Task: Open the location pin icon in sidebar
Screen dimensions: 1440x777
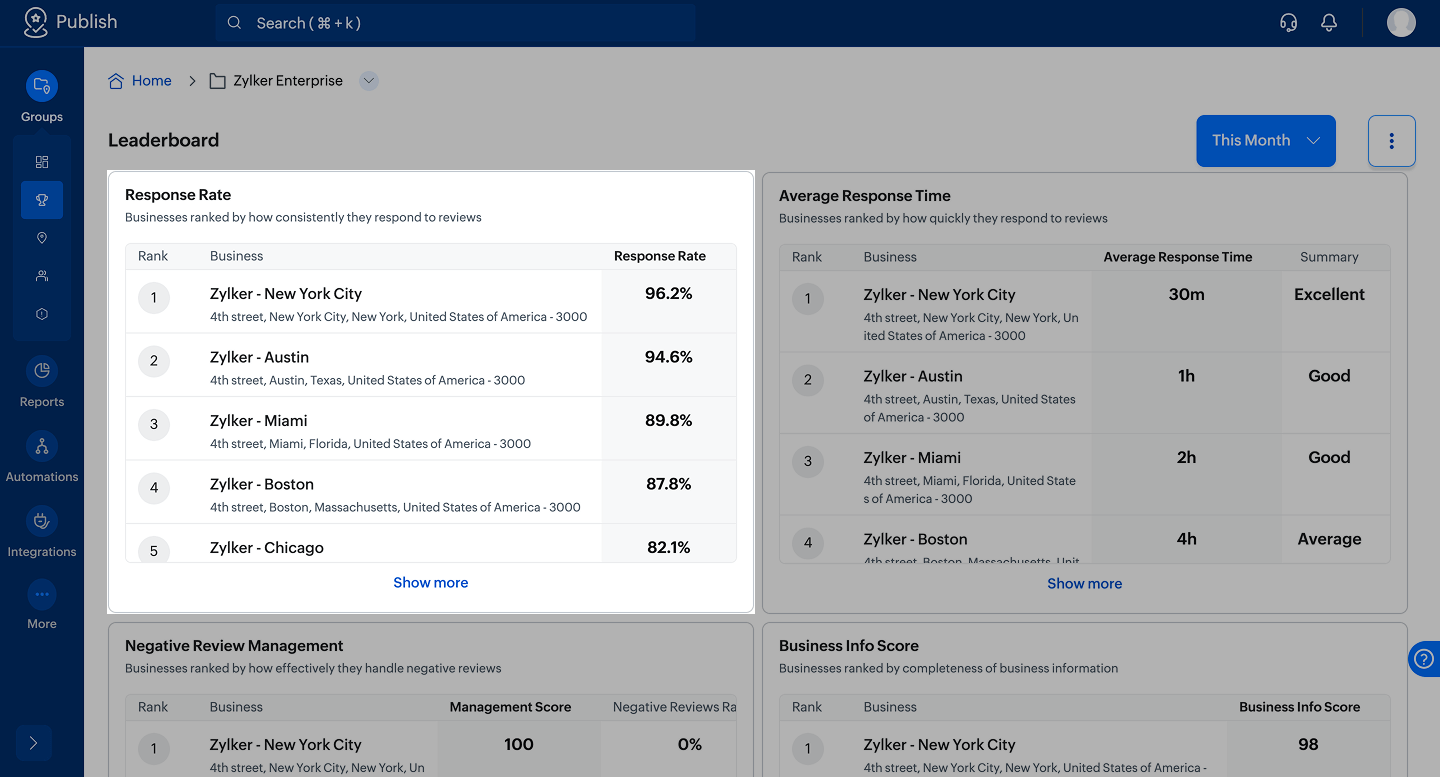Action: pos(42,238)
